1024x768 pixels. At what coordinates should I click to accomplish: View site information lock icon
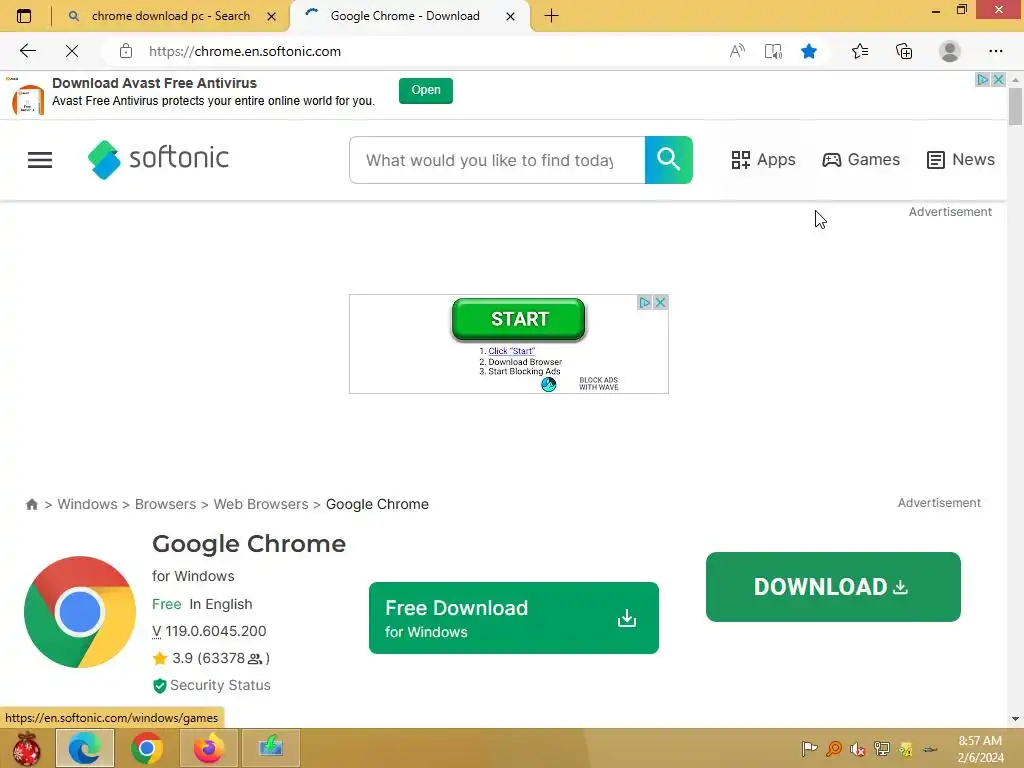(126, 51)
